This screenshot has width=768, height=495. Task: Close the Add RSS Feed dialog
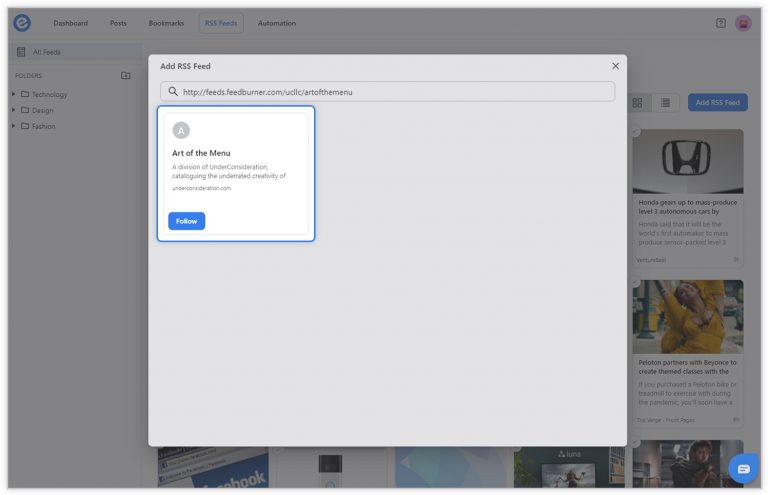pyautogui.click(x=615, y=66)
